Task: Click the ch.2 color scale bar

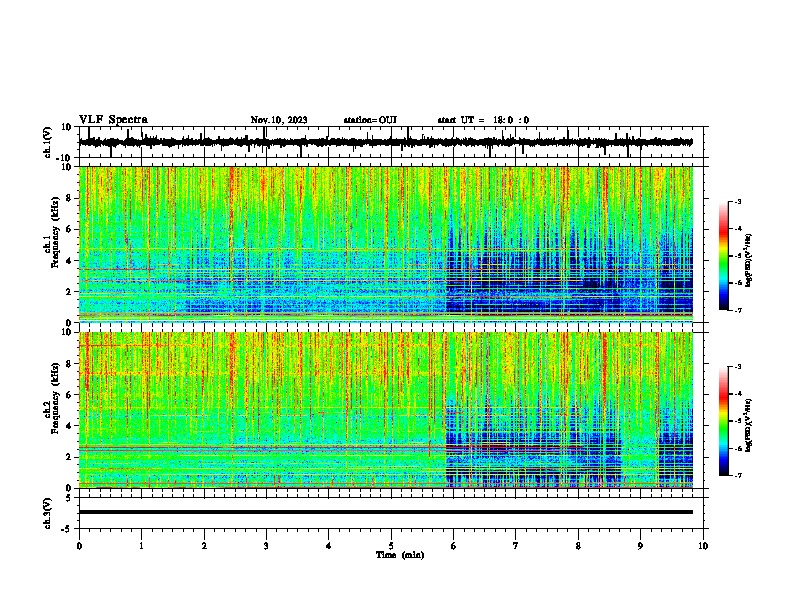Action: point(724,421)
